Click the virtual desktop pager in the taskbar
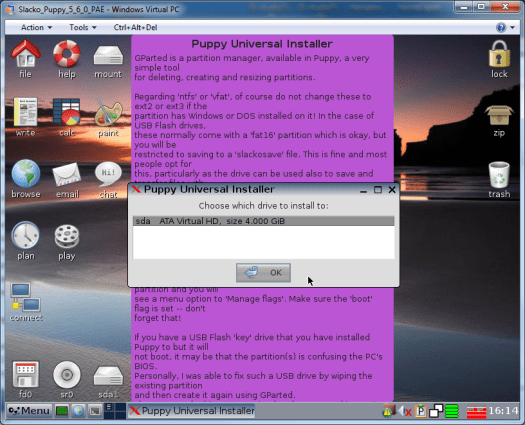This screenshot has width=525, height=425. pos(115,411)
